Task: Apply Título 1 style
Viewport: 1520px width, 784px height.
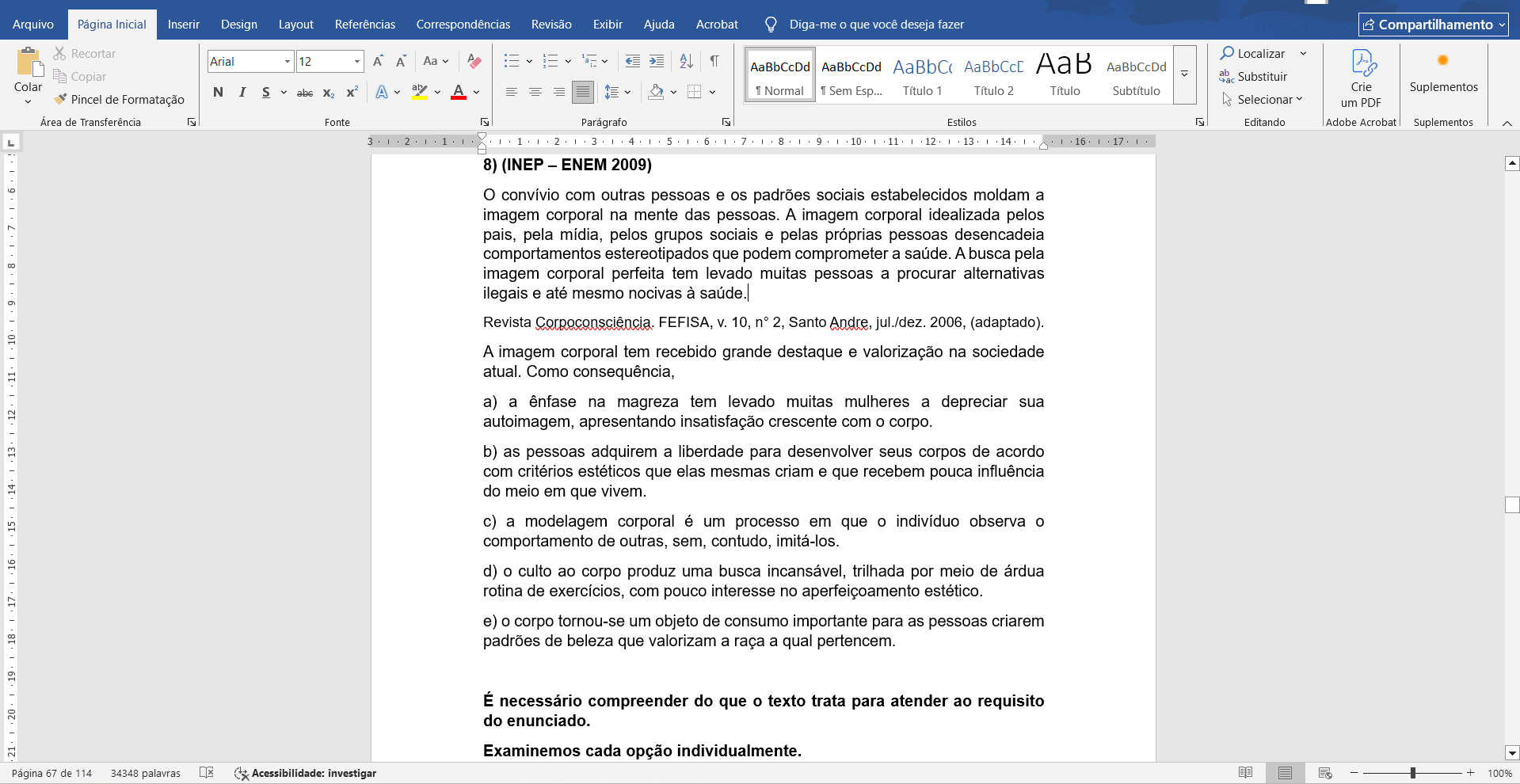Action: (x=923, y=74)
